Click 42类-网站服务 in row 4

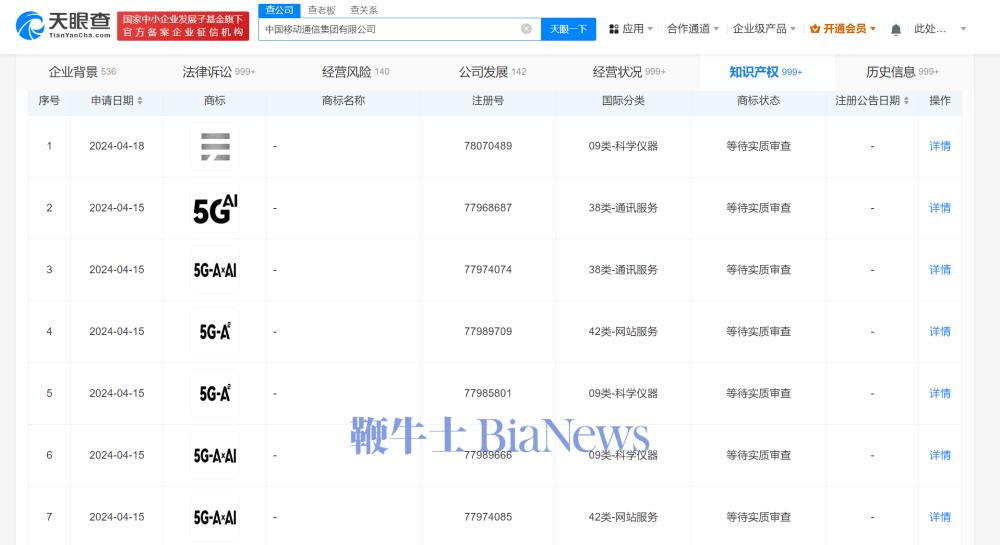(x=623, y=331)
